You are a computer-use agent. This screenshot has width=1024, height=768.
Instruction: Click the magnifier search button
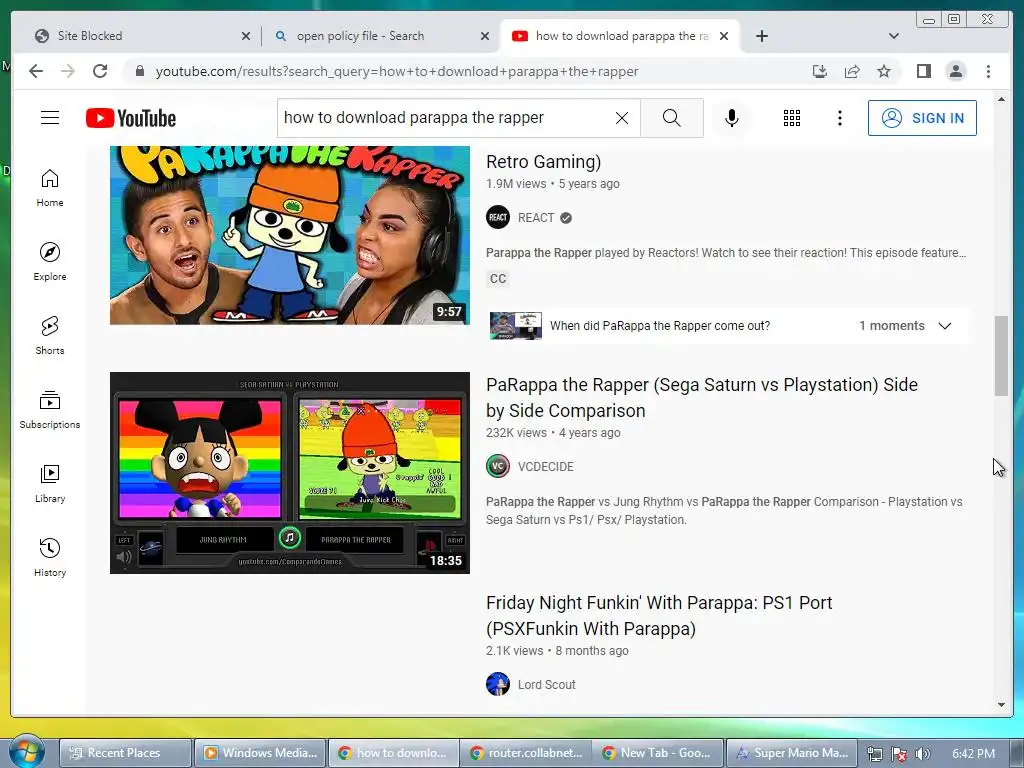point(671,118)
